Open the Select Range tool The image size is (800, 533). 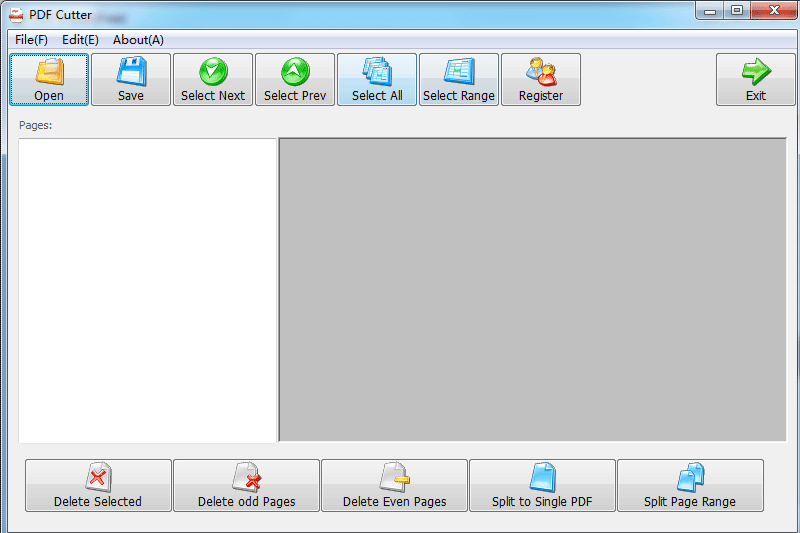(x=459, y=80)
